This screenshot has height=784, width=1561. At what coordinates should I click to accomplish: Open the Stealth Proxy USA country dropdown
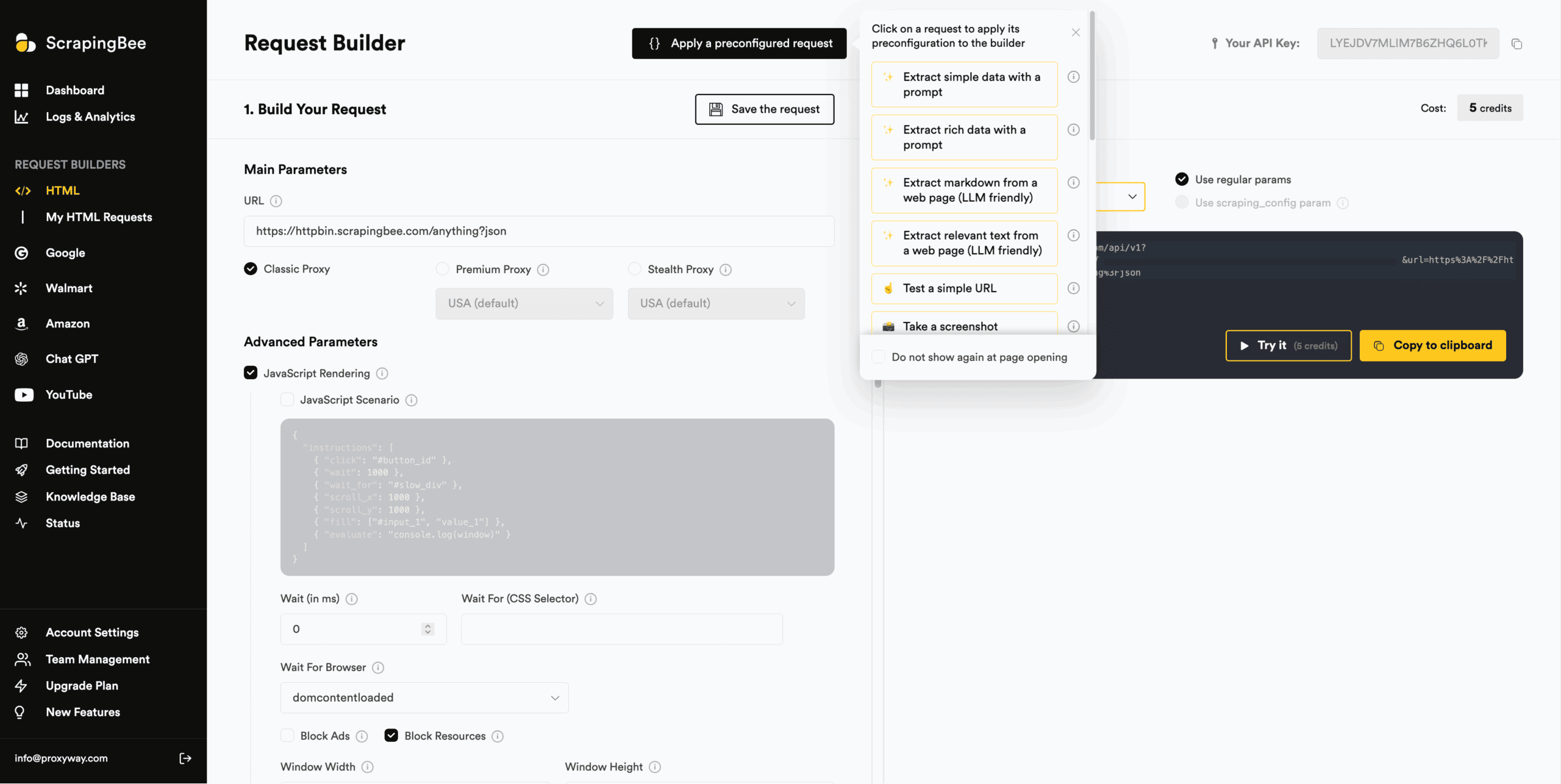point(716,304)
